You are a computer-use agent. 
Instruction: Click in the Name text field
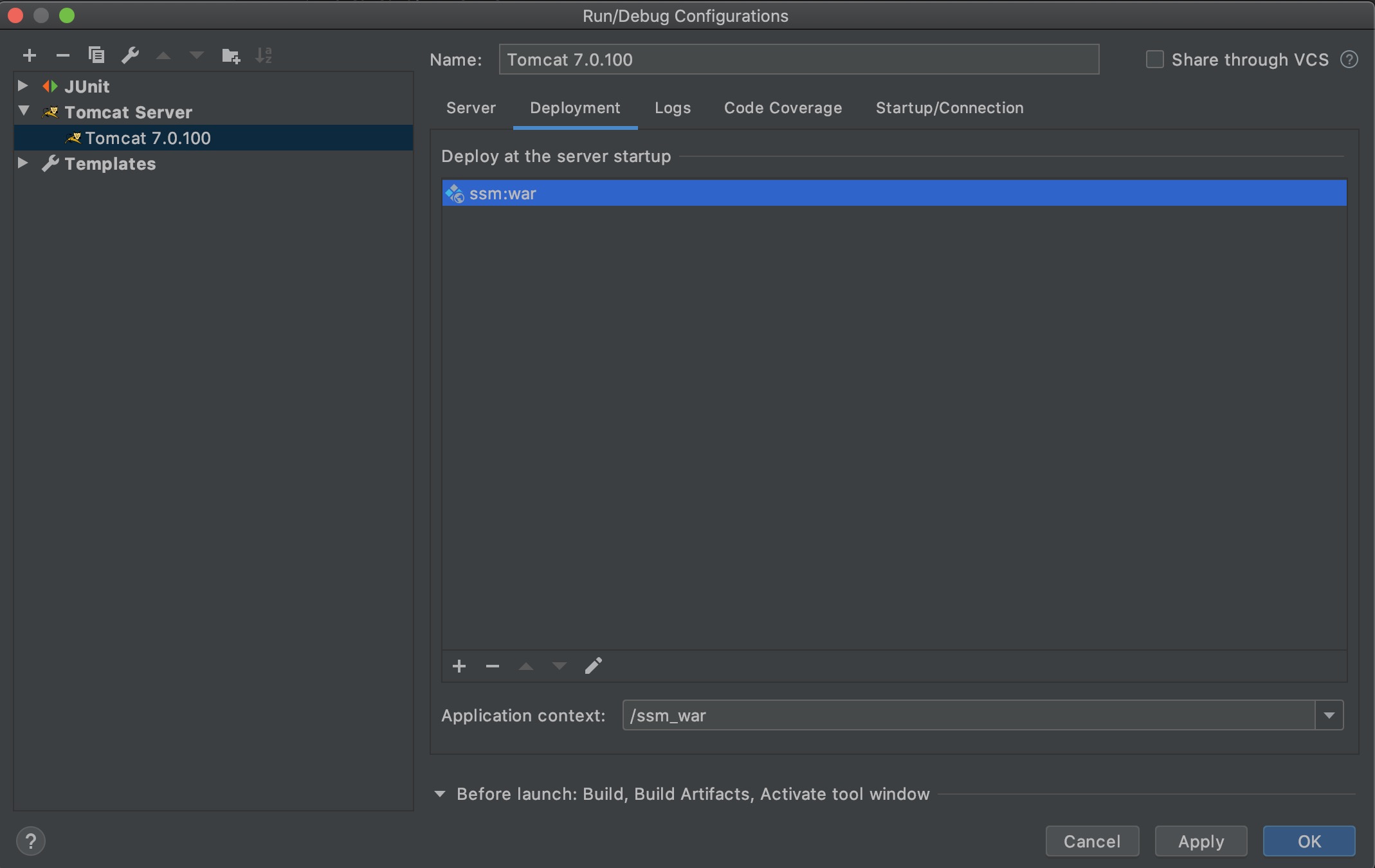pyautogui.click(x=797, y=60)
